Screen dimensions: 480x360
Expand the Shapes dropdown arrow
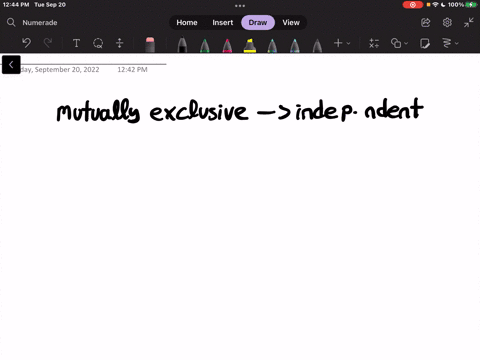coord(406,43)
